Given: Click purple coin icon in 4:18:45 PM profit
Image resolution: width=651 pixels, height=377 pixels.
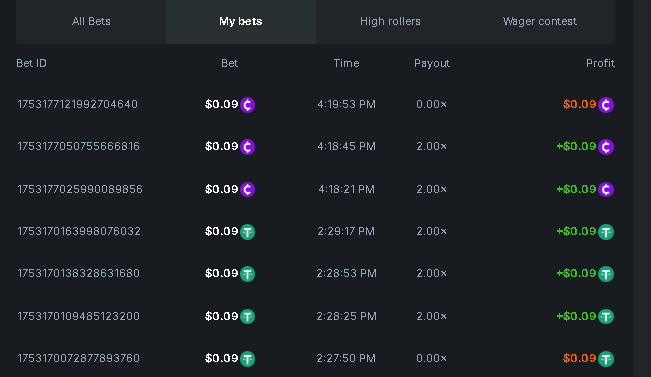Looking at the screenshot, I should pyautogui.click(x=606, y=147).
